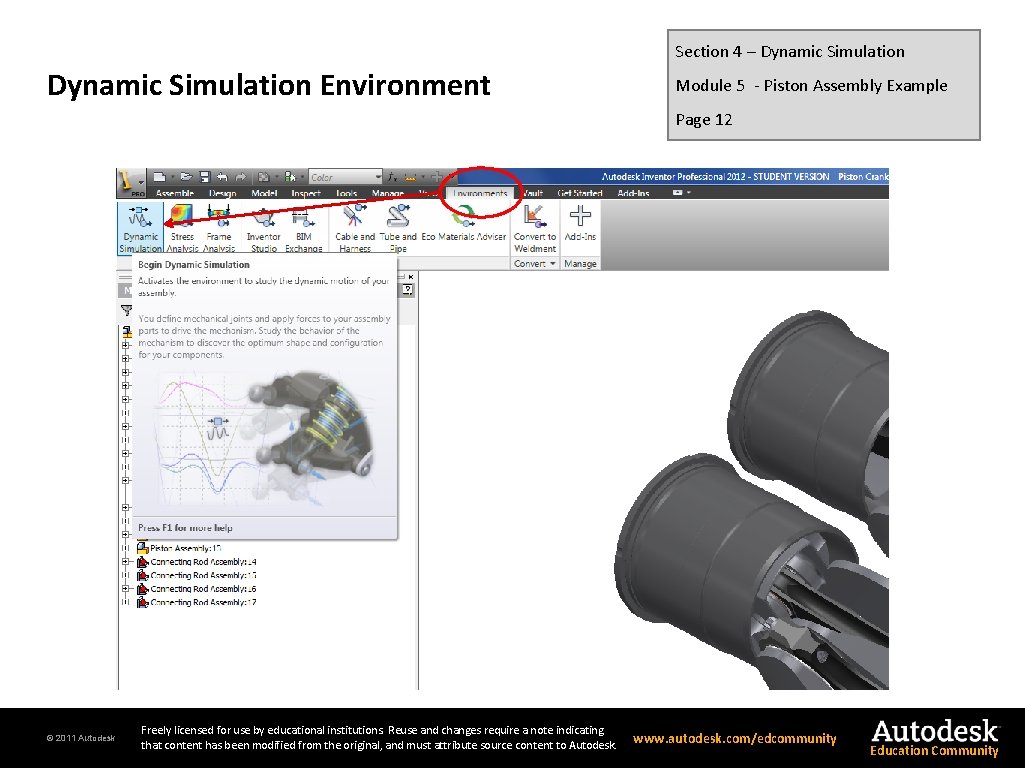Open the Convert drop-down in the ribbon
This screenshot has width=1025, height=768.
(x=536, y=263)
